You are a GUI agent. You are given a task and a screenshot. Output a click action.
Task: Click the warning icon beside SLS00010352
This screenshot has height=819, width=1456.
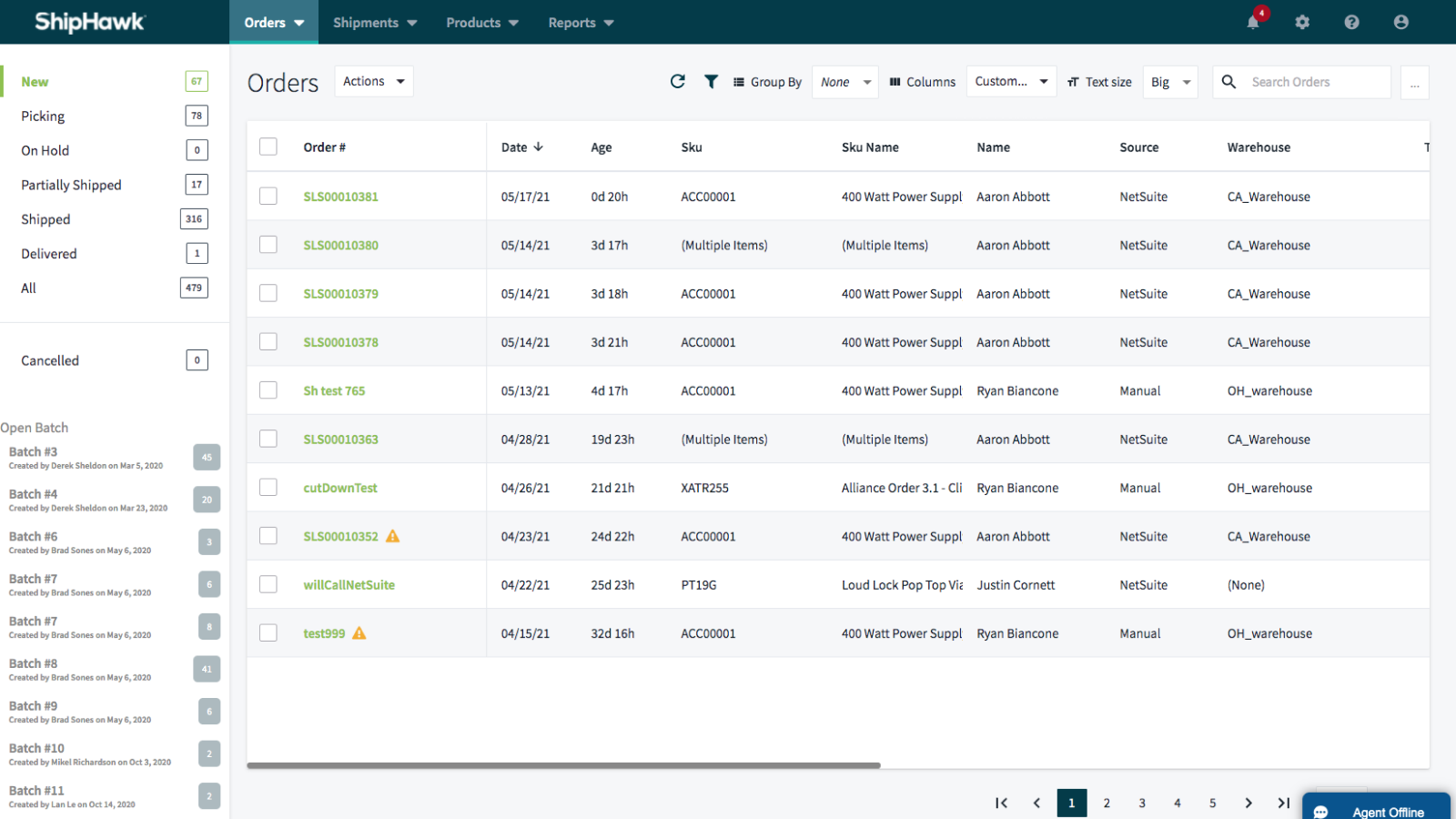pos(393,536)
